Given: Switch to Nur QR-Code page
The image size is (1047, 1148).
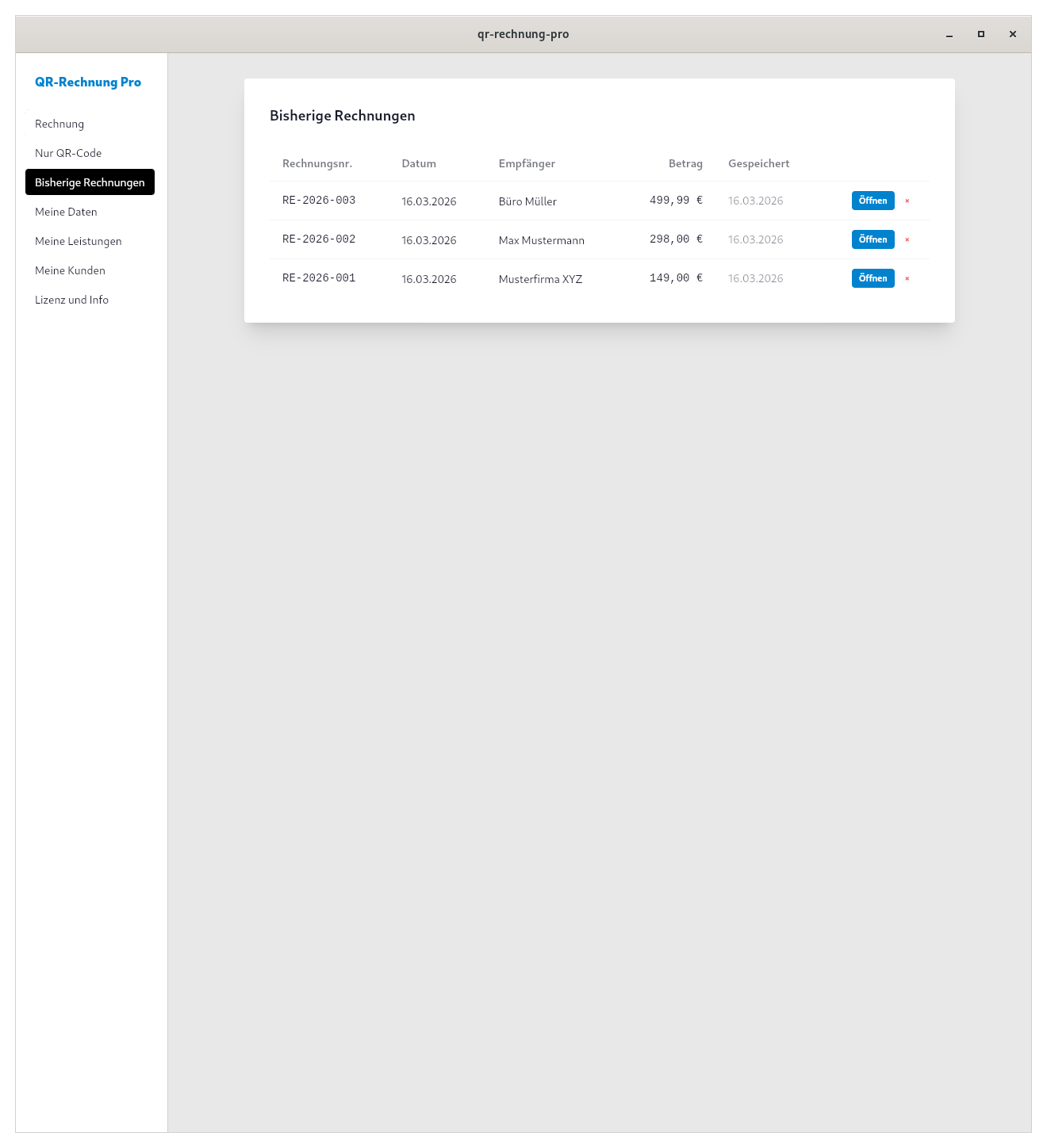Looking at the screenshot, I should (x=68, y=153).
